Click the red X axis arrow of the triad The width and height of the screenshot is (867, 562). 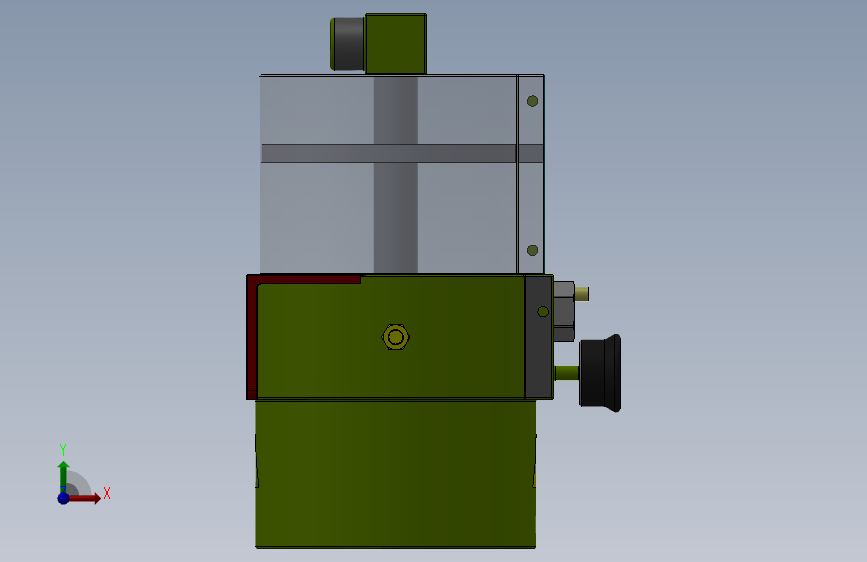(x=85, y=498)
